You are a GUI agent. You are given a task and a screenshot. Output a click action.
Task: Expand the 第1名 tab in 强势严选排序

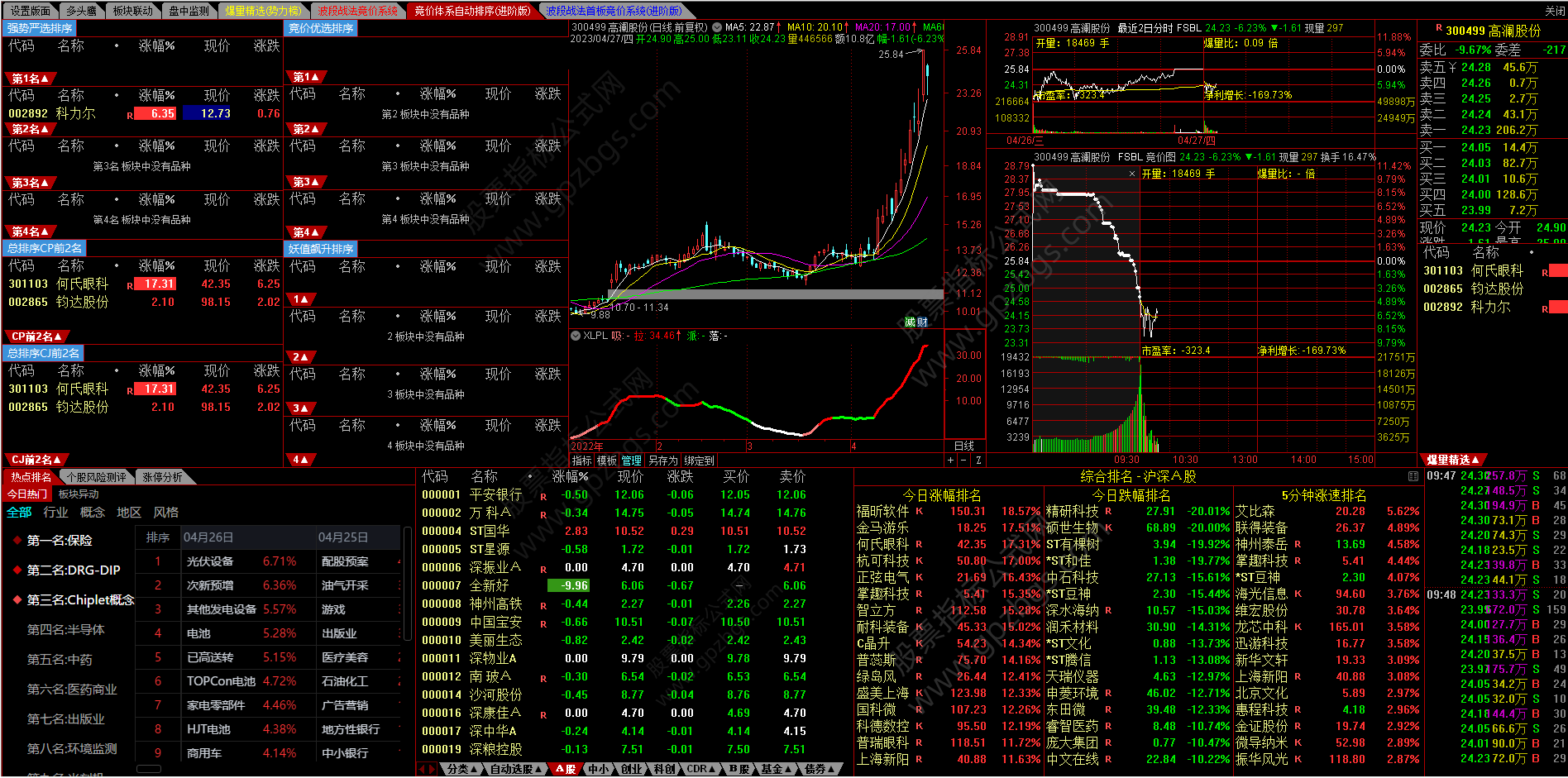pyautogui.click(x=30, y=79)
